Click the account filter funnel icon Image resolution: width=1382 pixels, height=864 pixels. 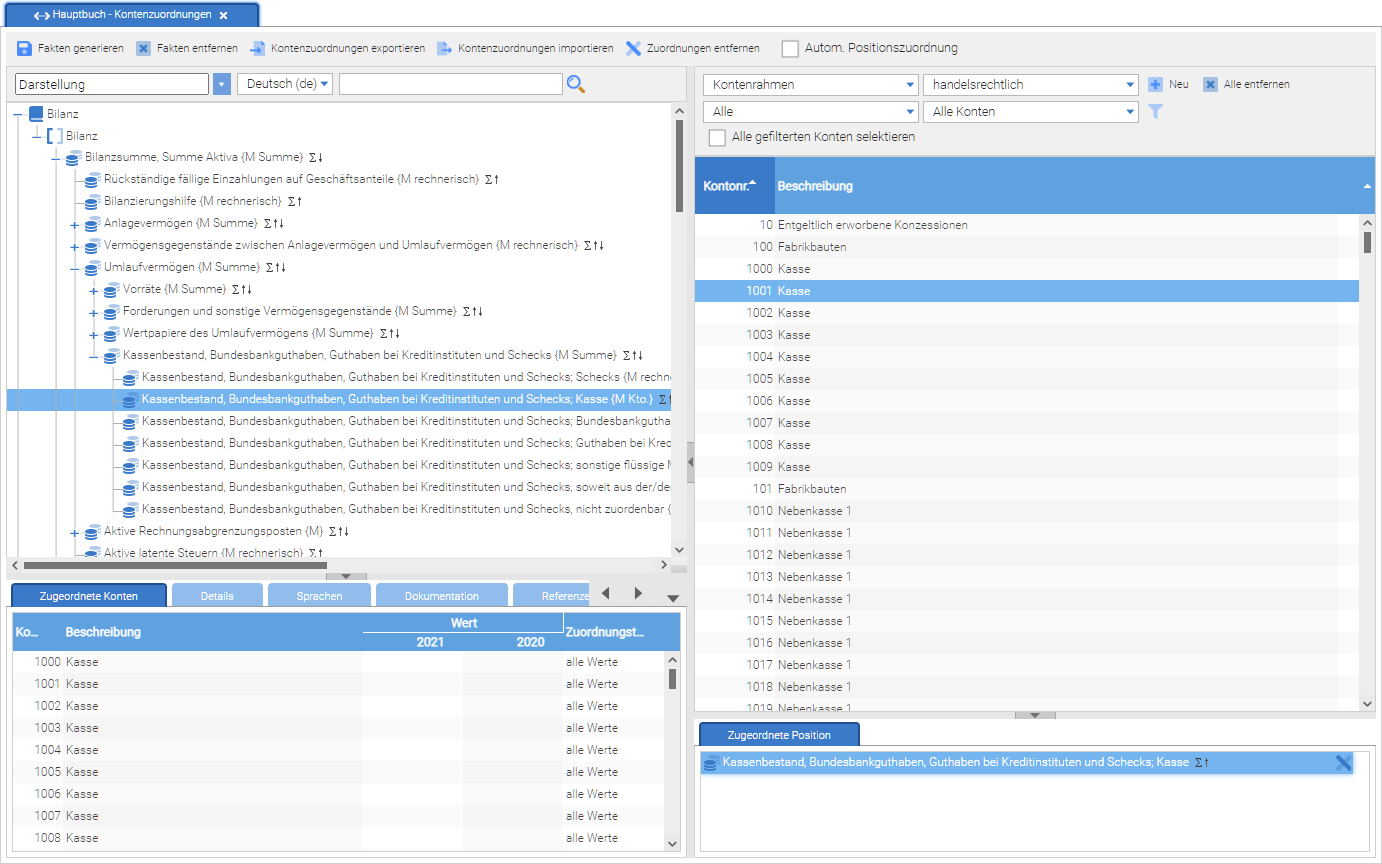pyautogui.click(x=1155, y=112)
